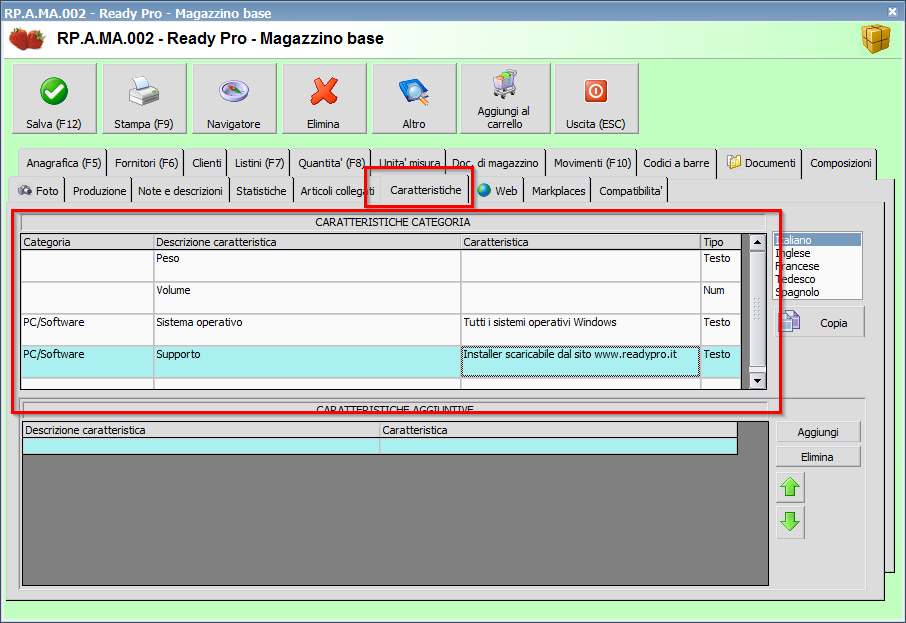Switch to the Movimenti (F10) tab
Viewport: 906px width, 623px height.
coord(592,164)
